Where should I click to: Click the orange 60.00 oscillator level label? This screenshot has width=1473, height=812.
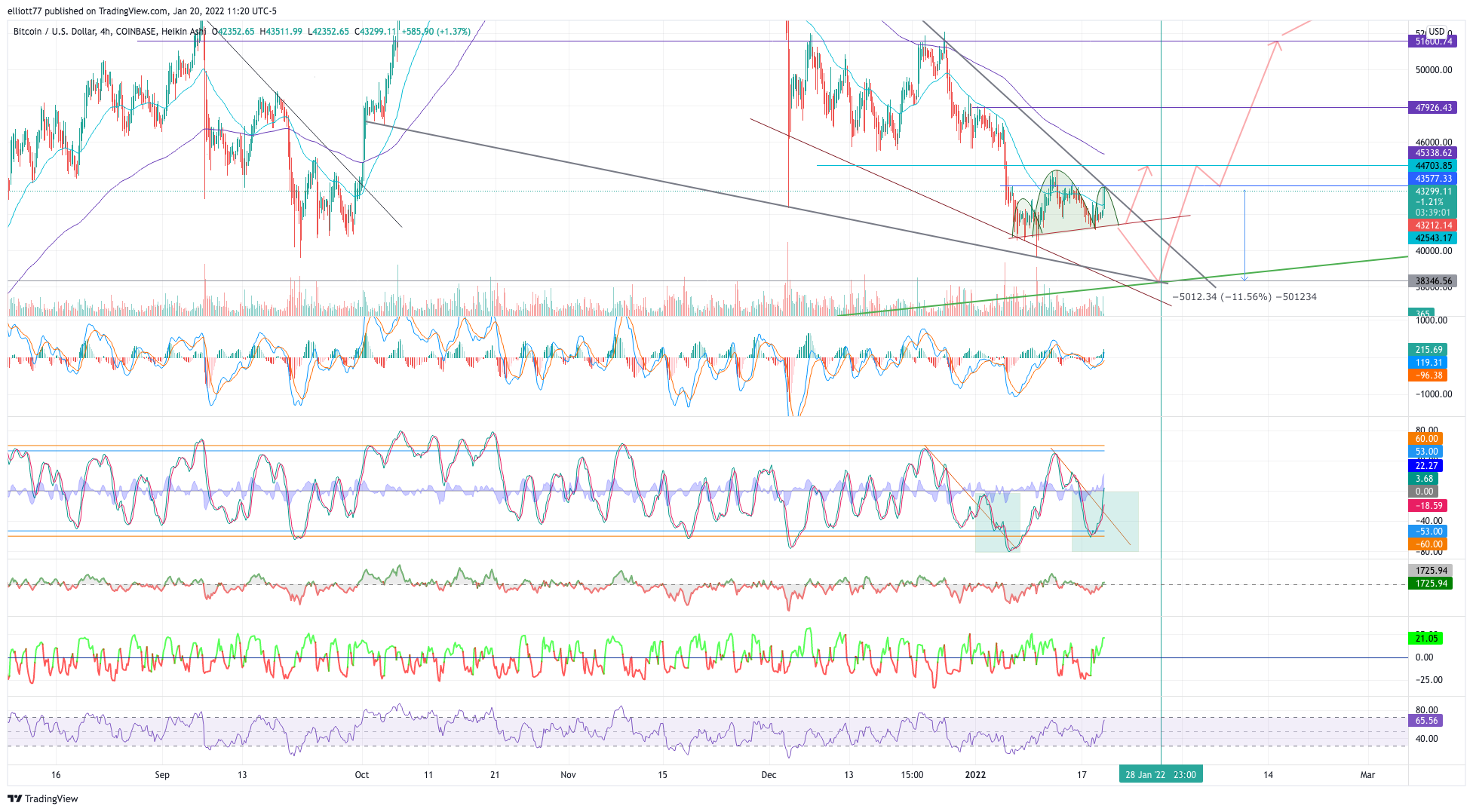point(1425,439)
